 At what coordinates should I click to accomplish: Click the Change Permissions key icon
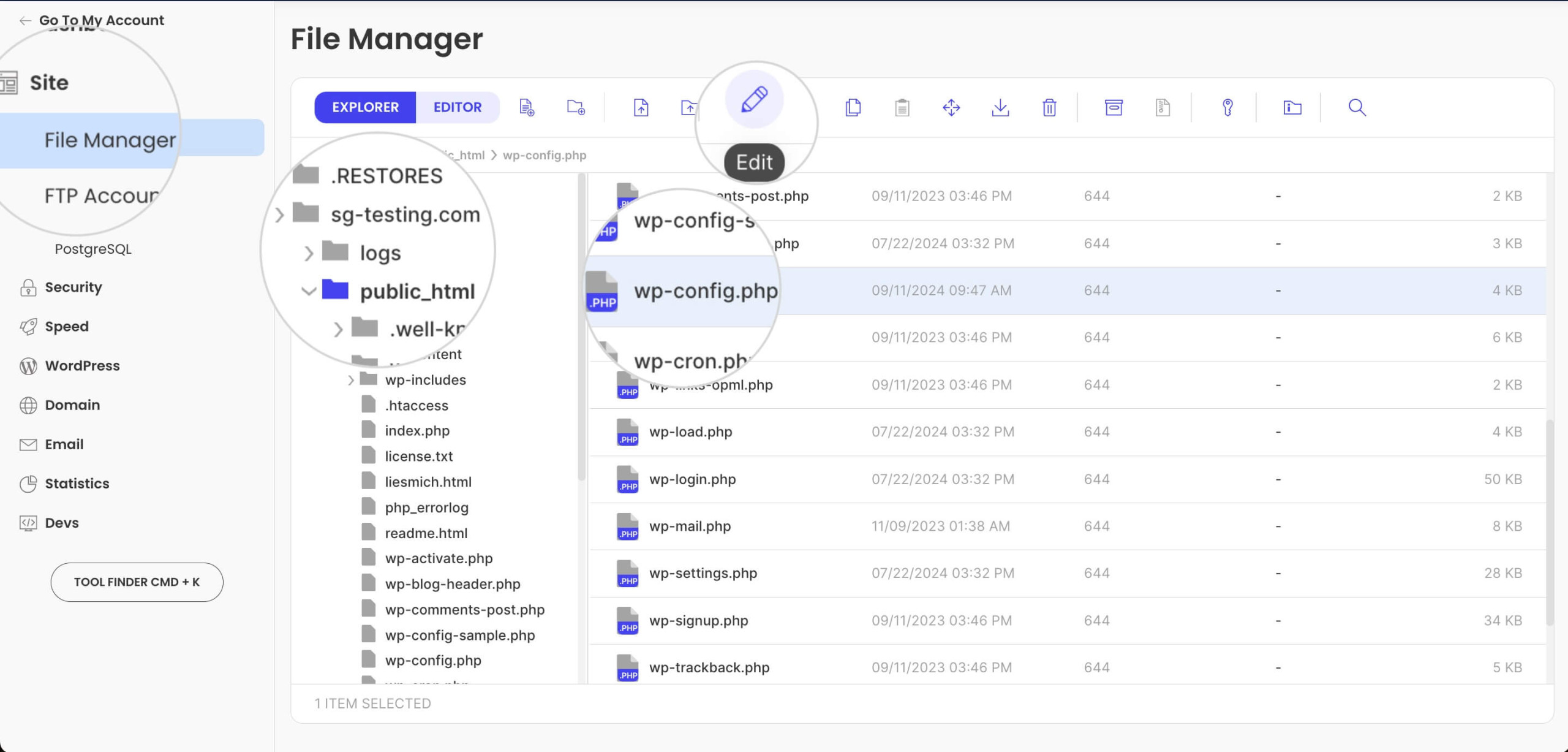coord(1227,107)
